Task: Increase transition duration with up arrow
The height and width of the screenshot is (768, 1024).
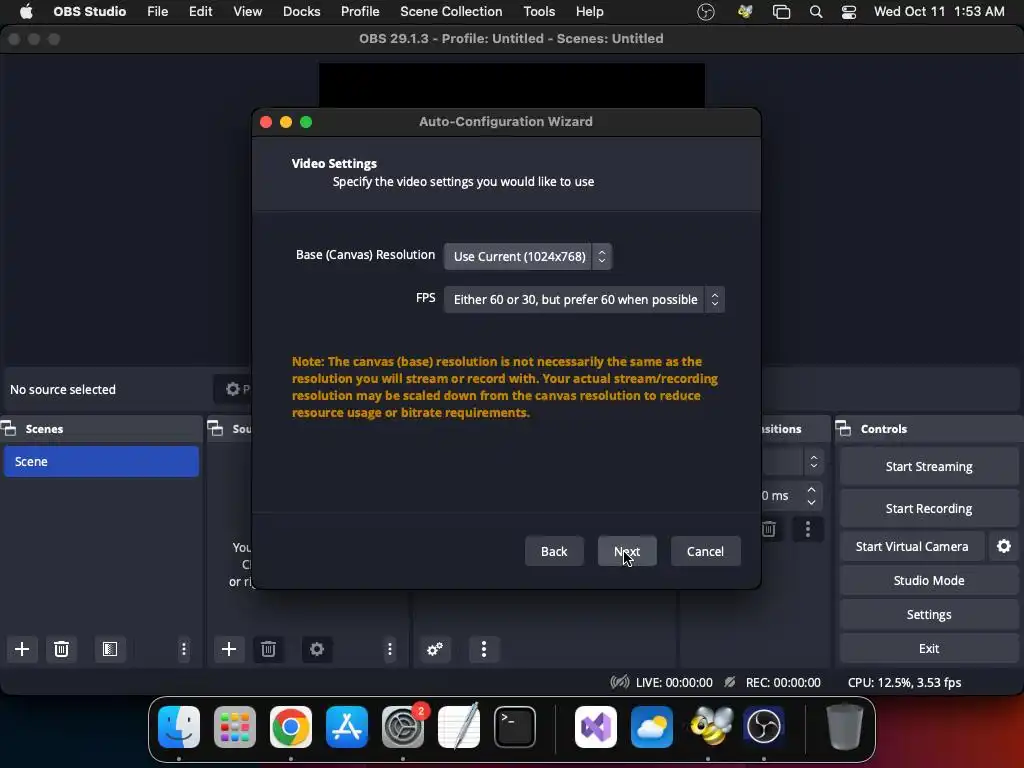Action: click(x=811, y=489)
